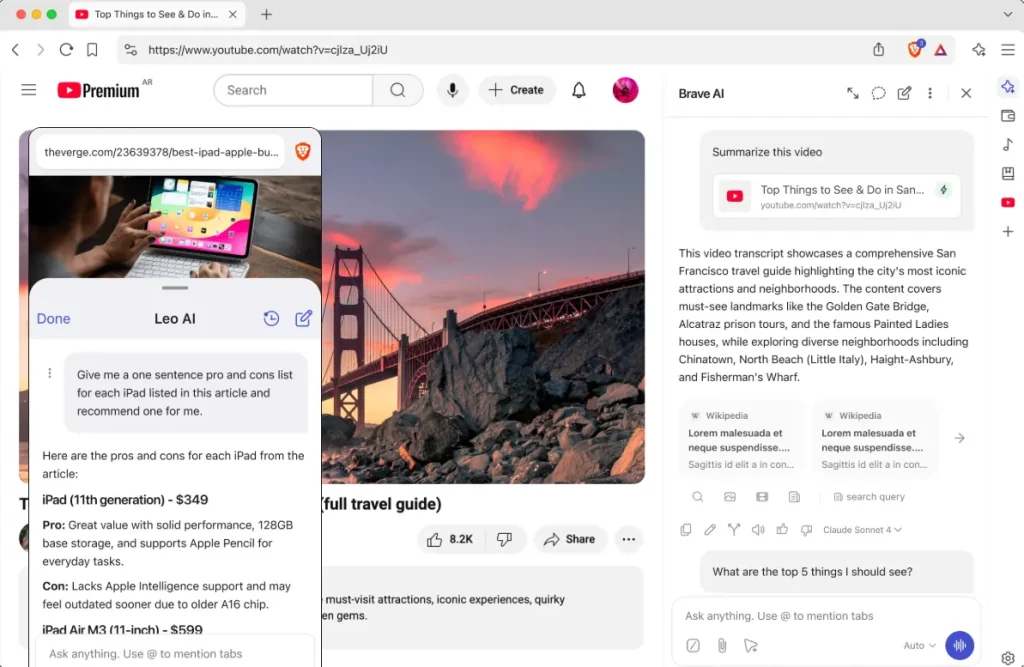Click the YouTube voice search microphone

click(452, 90)
